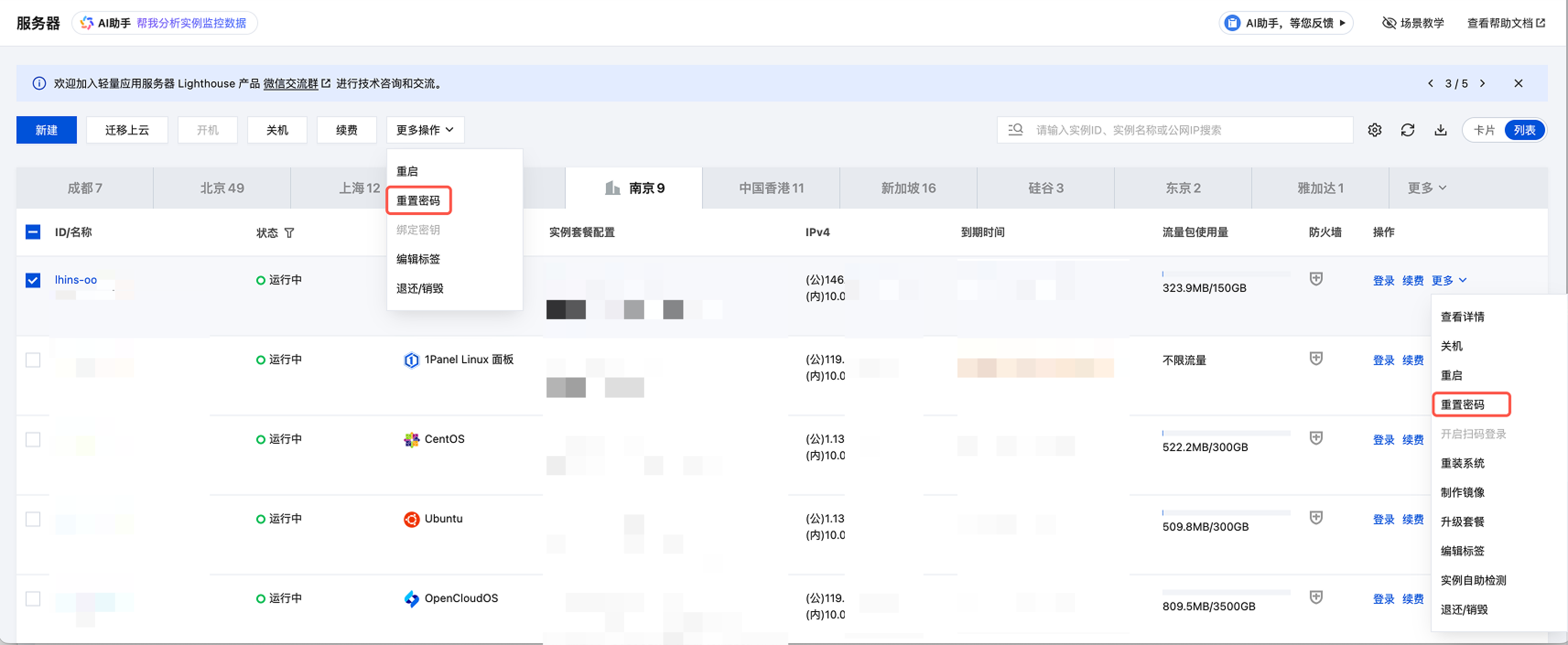Switch to the 中国香港 11 region tab
Image resolution: width=1568 pixels, height=645 pixels.
771,188
